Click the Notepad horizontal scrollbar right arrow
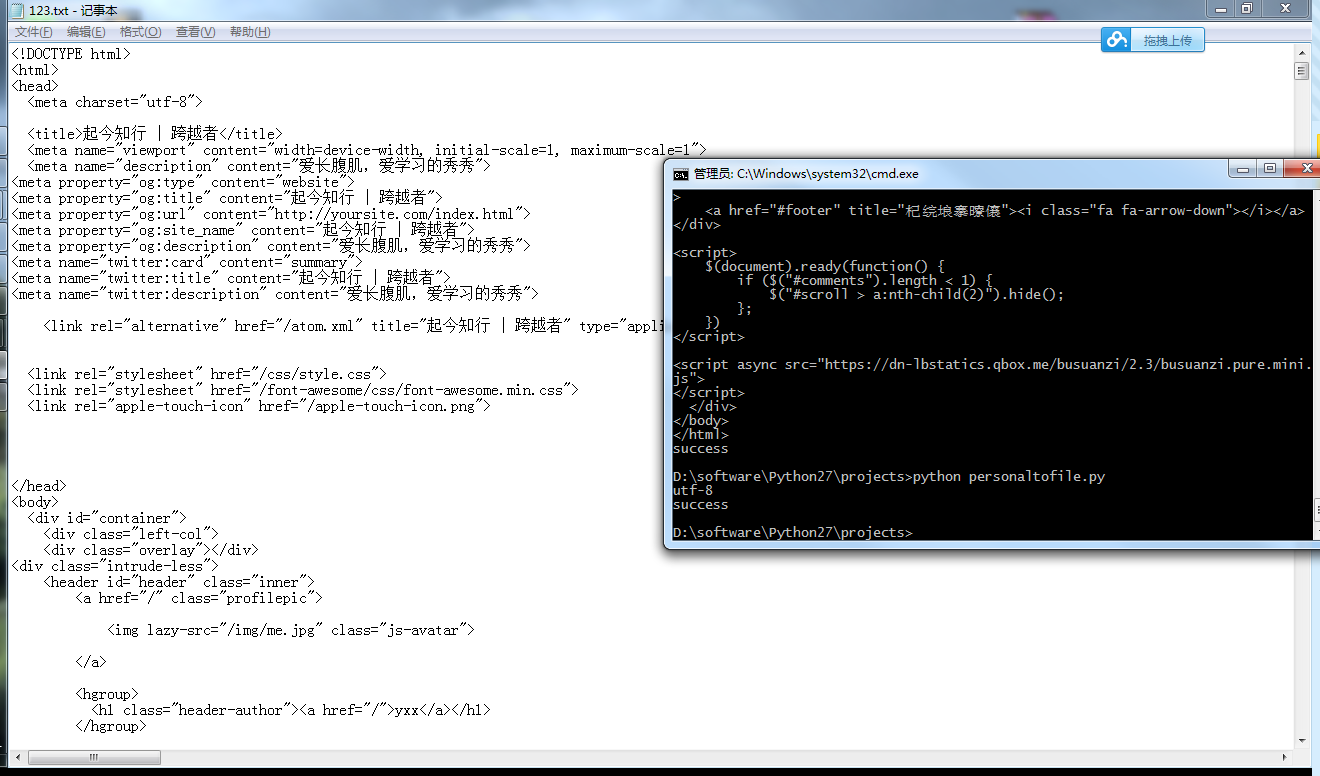This screenshot has width=1320, height=776. coord(1285,757)
